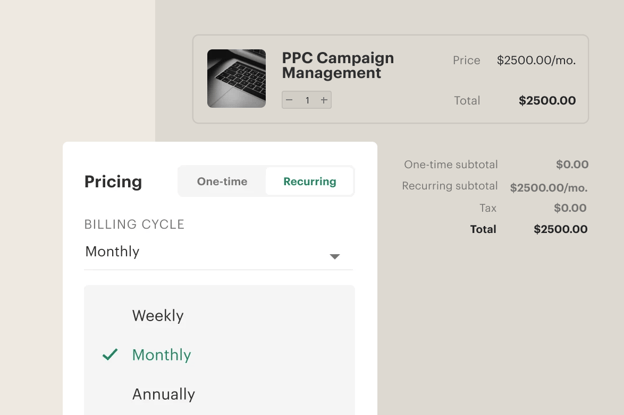
Task: Click the quantity value field showing 1
Action: 307,100
